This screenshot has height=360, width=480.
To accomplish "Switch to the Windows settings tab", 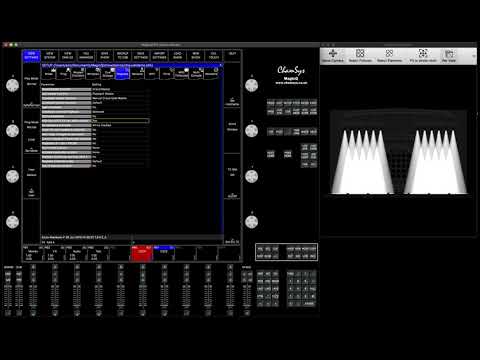I will (x=93, y=73).
